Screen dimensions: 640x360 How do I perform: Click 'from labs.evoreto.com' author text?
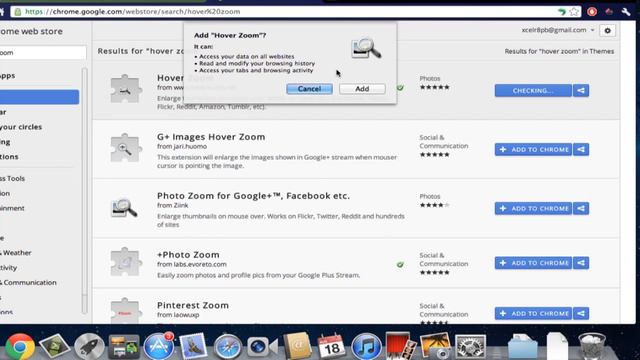pyautogui.click(x=192, y=264)
